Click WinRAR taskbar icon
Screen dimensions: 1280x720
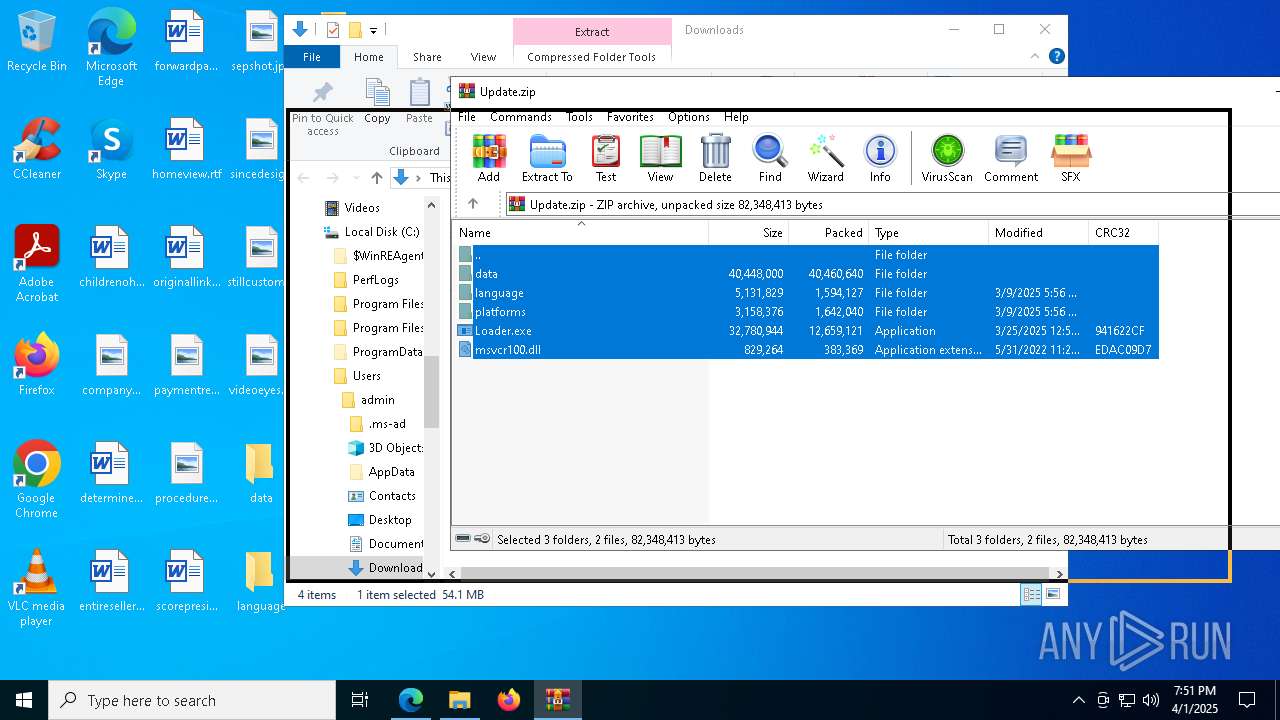pyautogui.click(x=557, y=700)
